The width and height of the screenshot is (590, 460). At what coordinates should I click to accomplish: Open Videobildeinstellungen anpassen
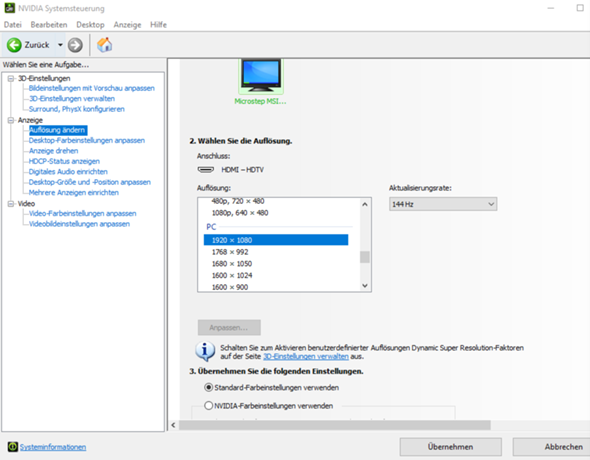tap(79, 224)
